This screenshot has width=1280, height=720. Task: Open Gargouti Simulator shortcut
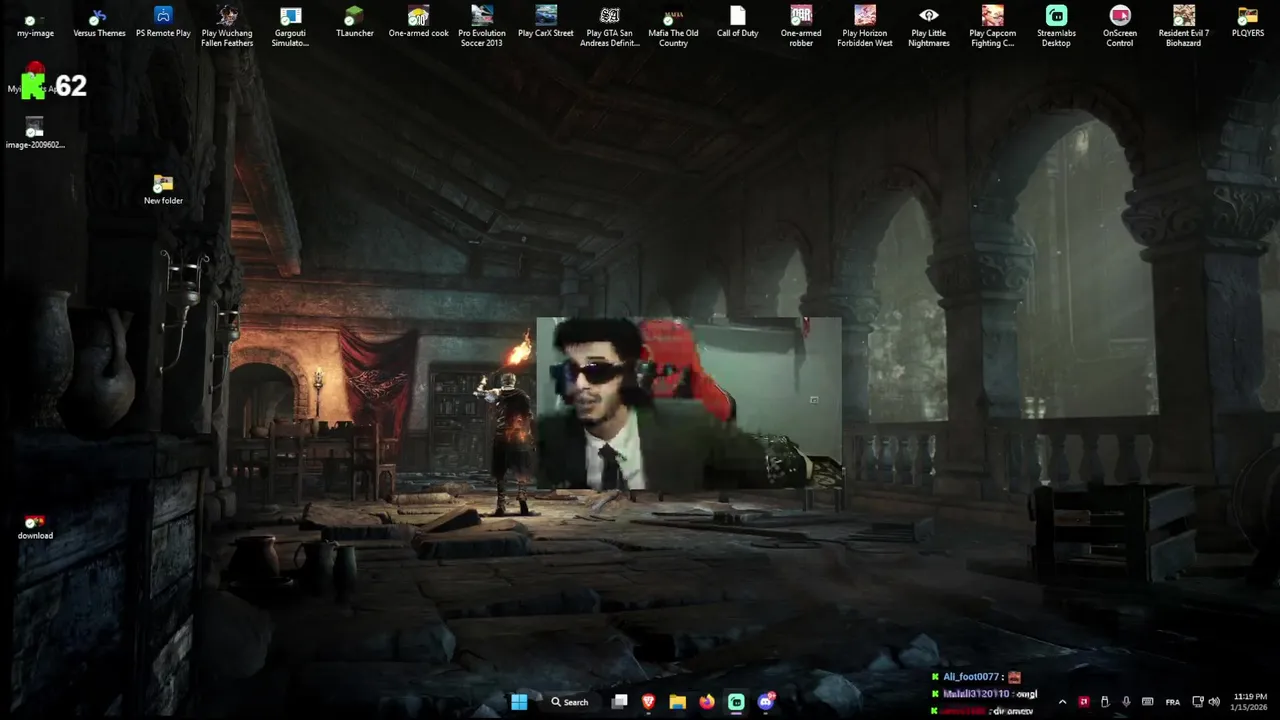[291, 27]
